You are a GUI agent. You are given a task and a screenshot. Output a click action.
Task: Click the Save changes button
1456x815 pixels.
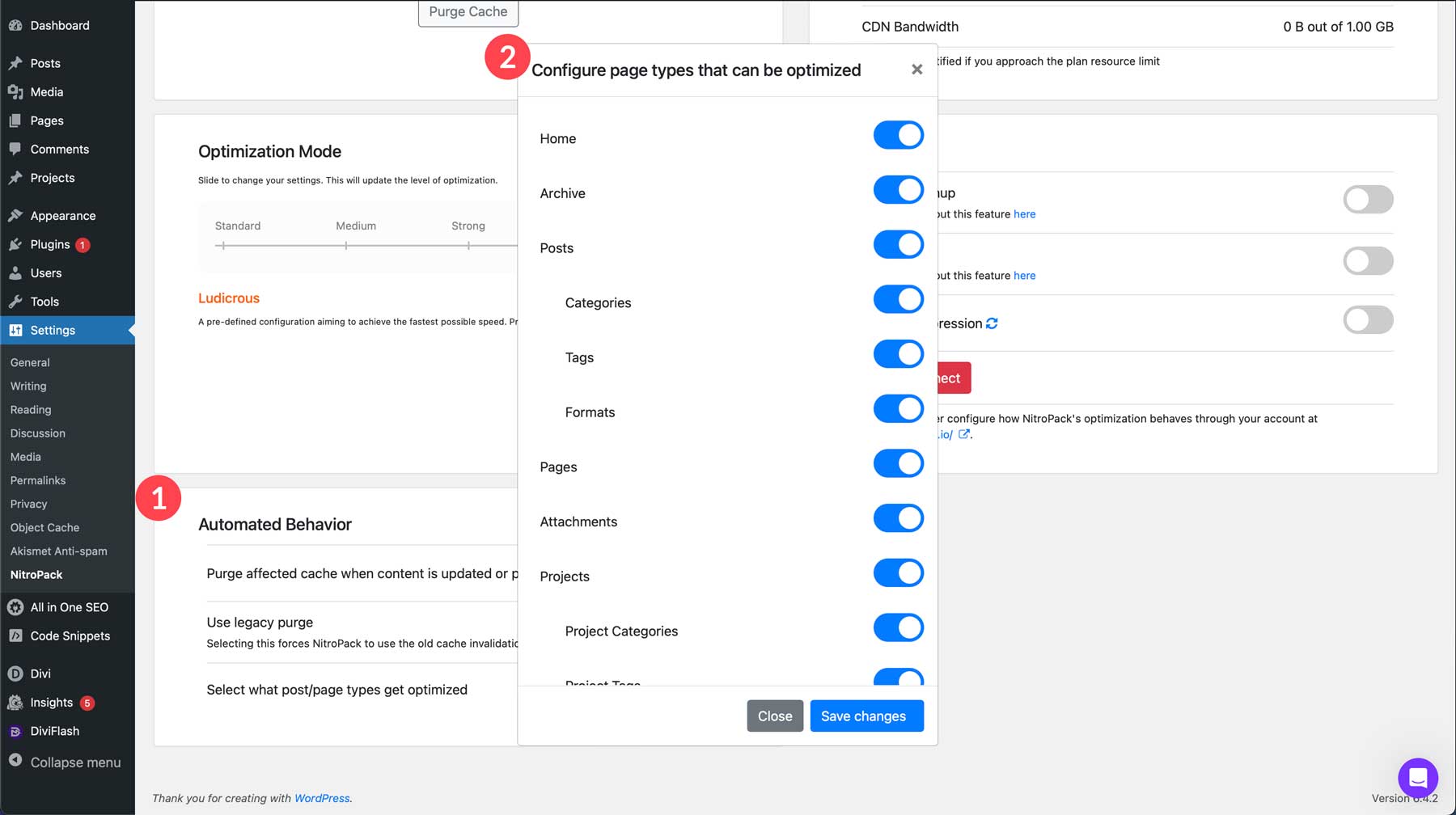point(866,716)
